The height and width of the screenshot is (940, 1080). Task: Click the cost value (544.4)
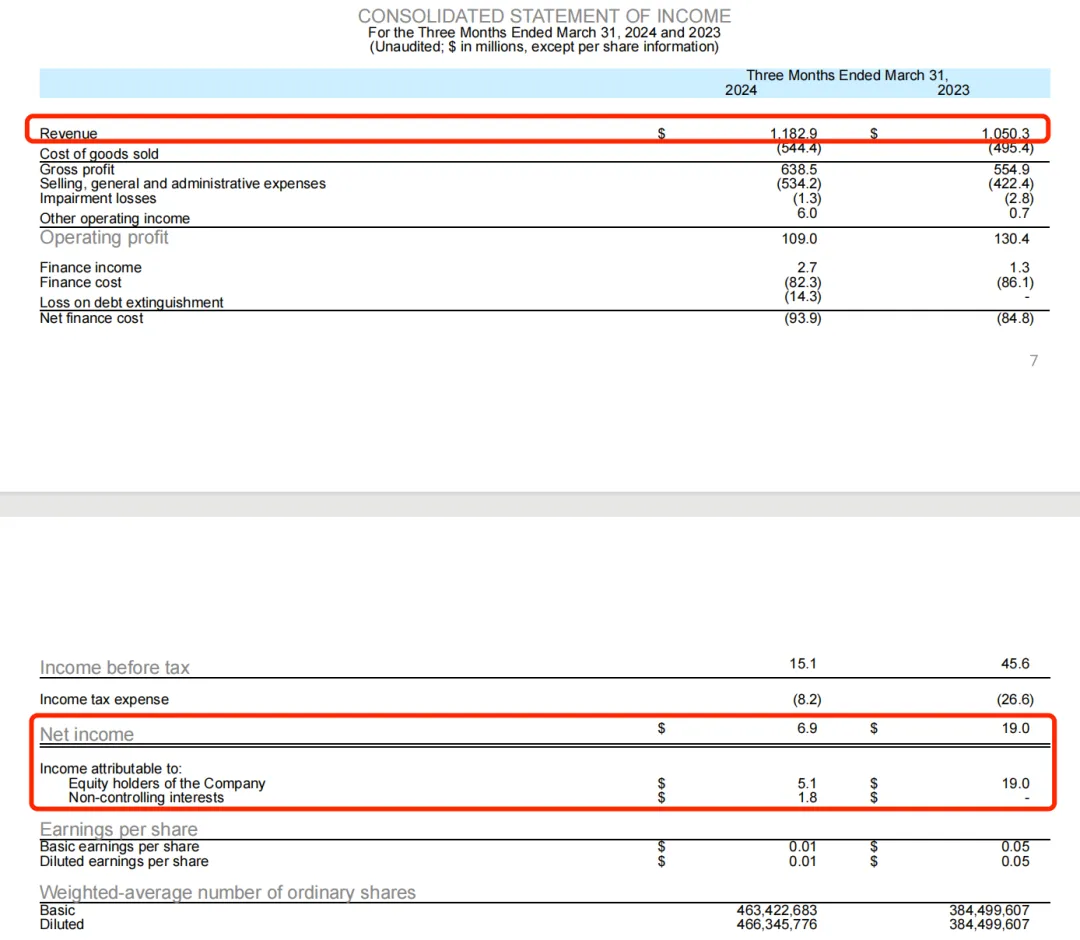tap(799, 148)
